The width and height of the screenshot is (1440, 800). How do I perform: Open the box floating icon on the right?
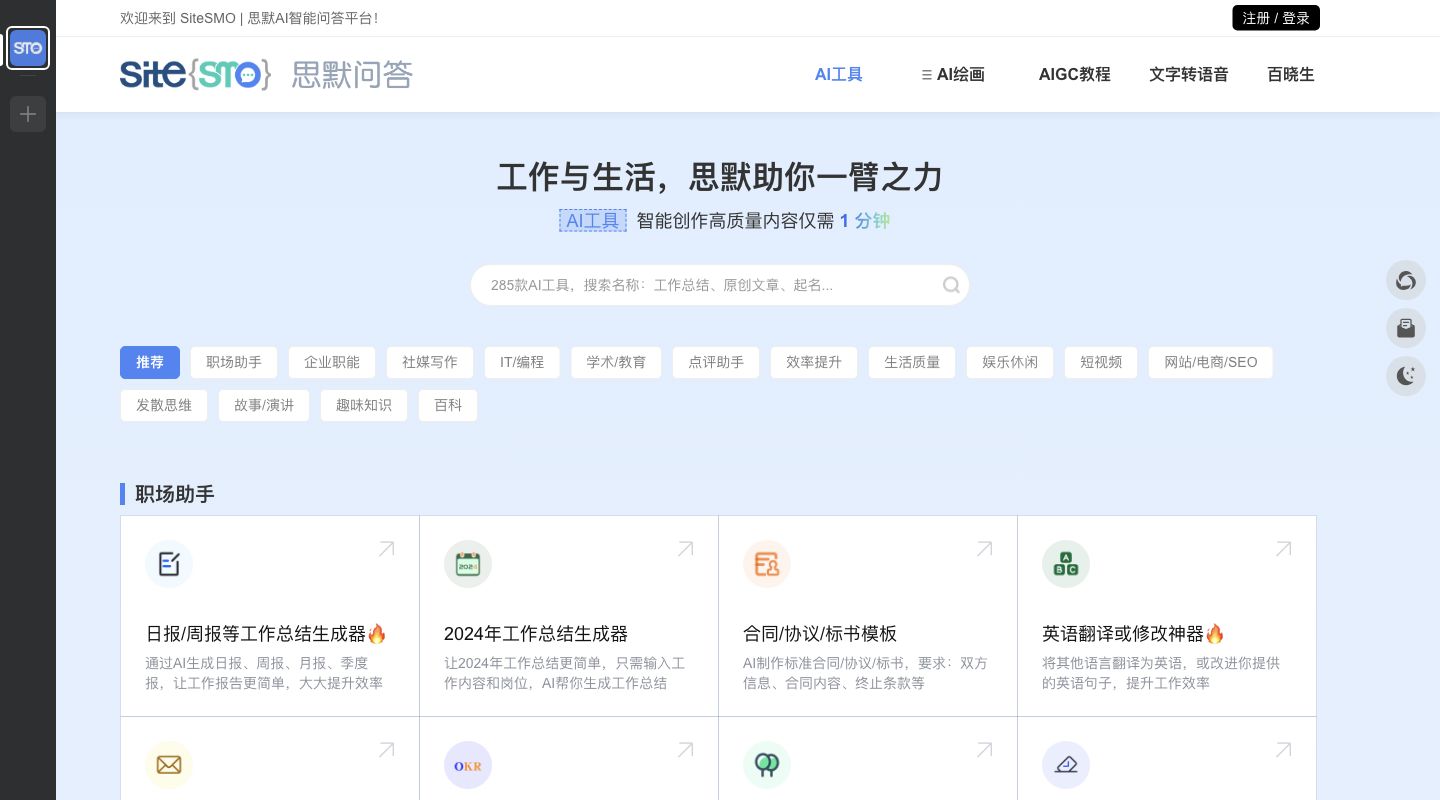pos(1406,328)
